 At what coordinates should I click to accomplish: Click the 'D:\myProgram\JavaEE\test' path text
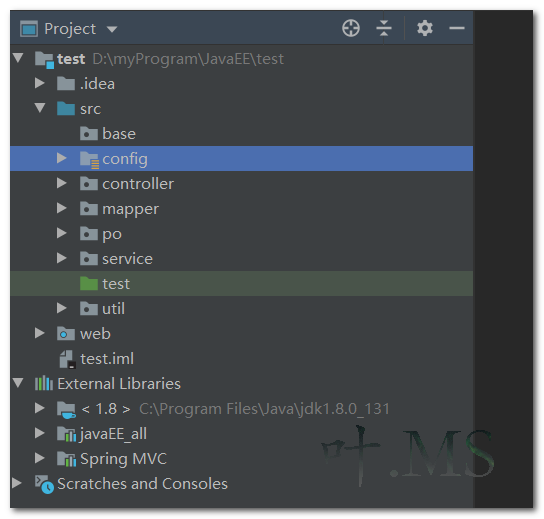[x=188, y=59]
